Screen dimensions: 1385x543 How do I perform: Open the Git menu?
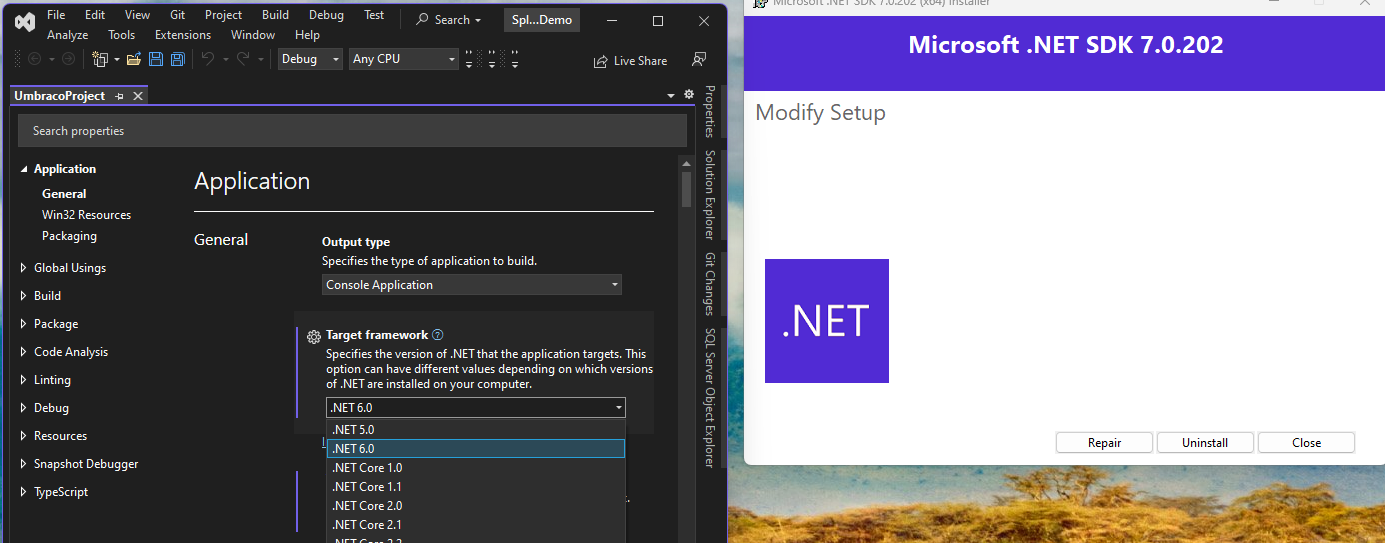(x=177, y=15)
